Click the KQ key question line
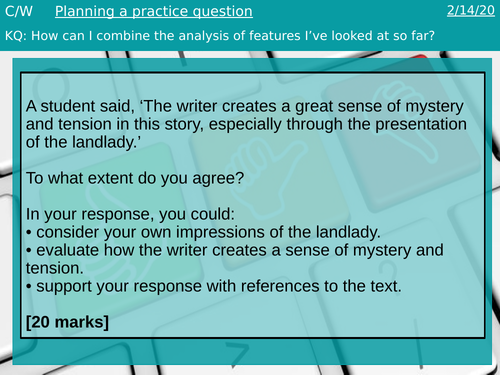The width and height of the screenshot is (500, 375). coord(220,36)
